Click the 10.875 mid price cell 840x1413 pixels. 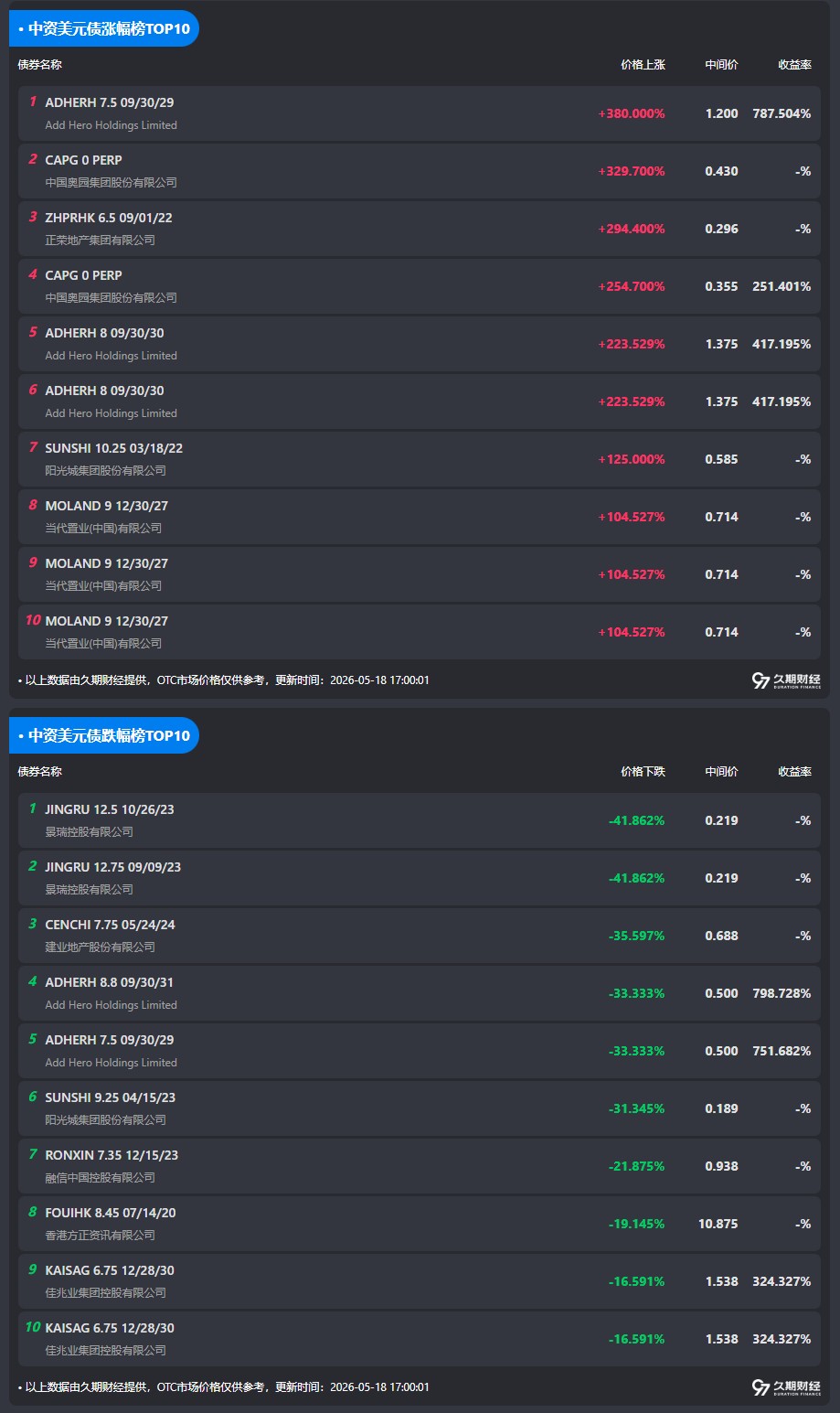tap(718, 1225)
